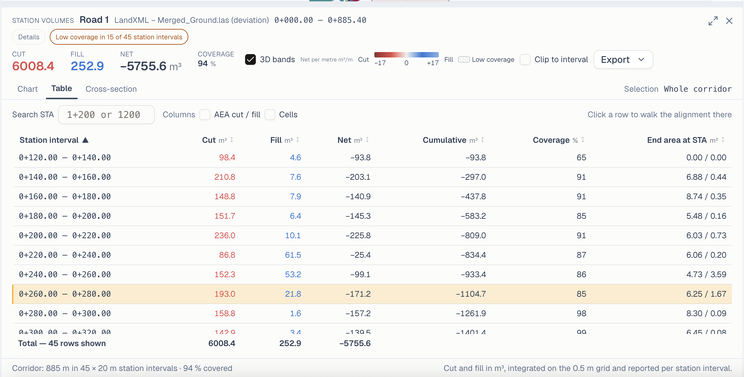
Task: Select row 0+120.00 – 0+140.00
Action: (x=372, y=157)
